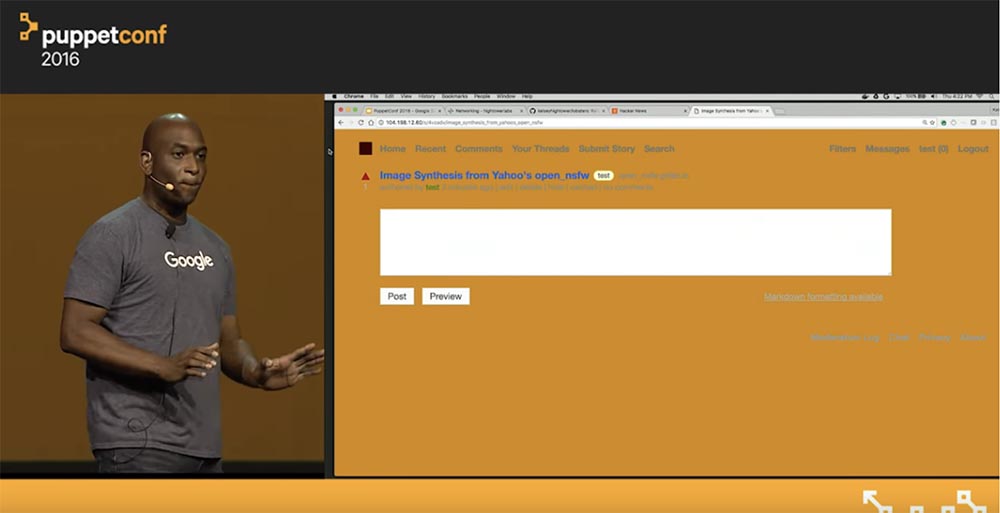Bookmark this page with the star icon
The width and height of the screenshot is (1000, 513).
tap(933, 123)
